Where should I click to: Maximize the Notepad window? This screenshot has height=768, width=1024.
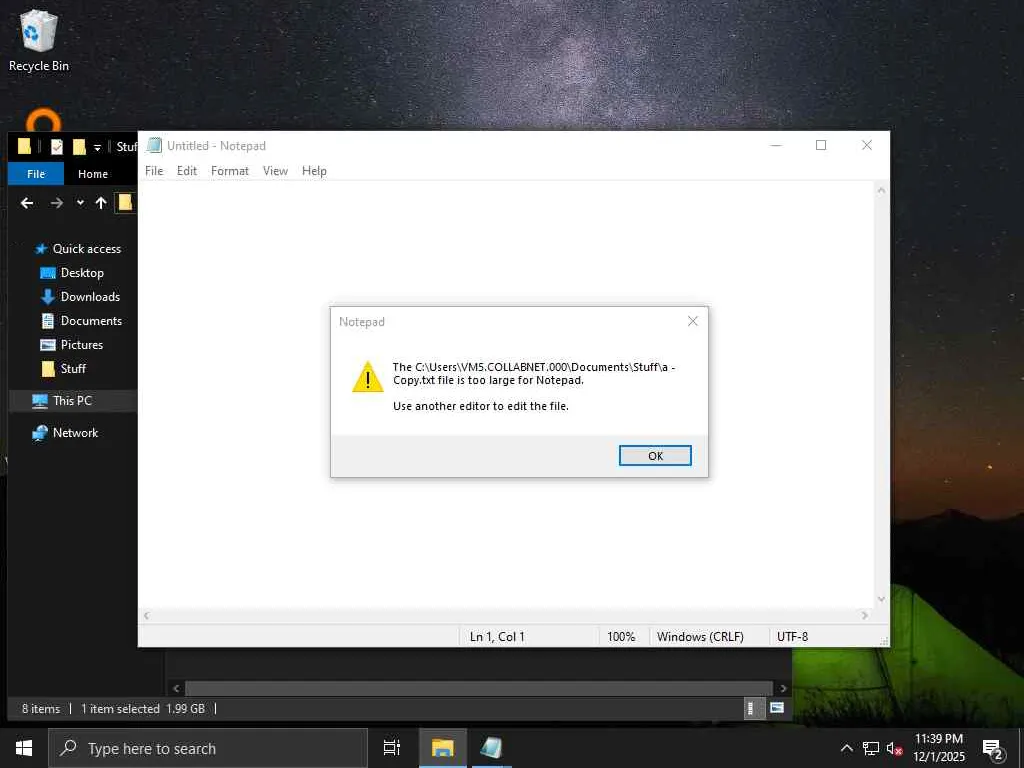click(x=821, y=145)
